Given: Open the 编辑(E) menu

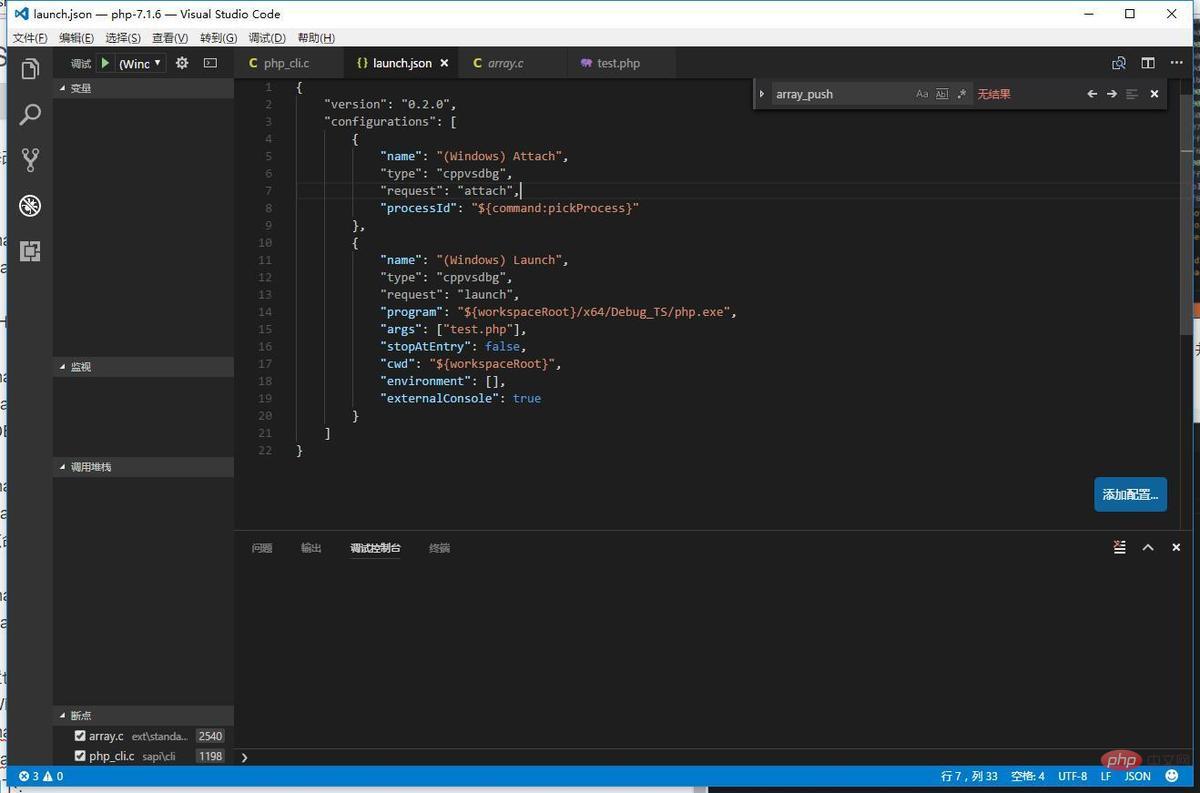Looking at the screenshot, I should pyautogui.click(x=76, y=38).
